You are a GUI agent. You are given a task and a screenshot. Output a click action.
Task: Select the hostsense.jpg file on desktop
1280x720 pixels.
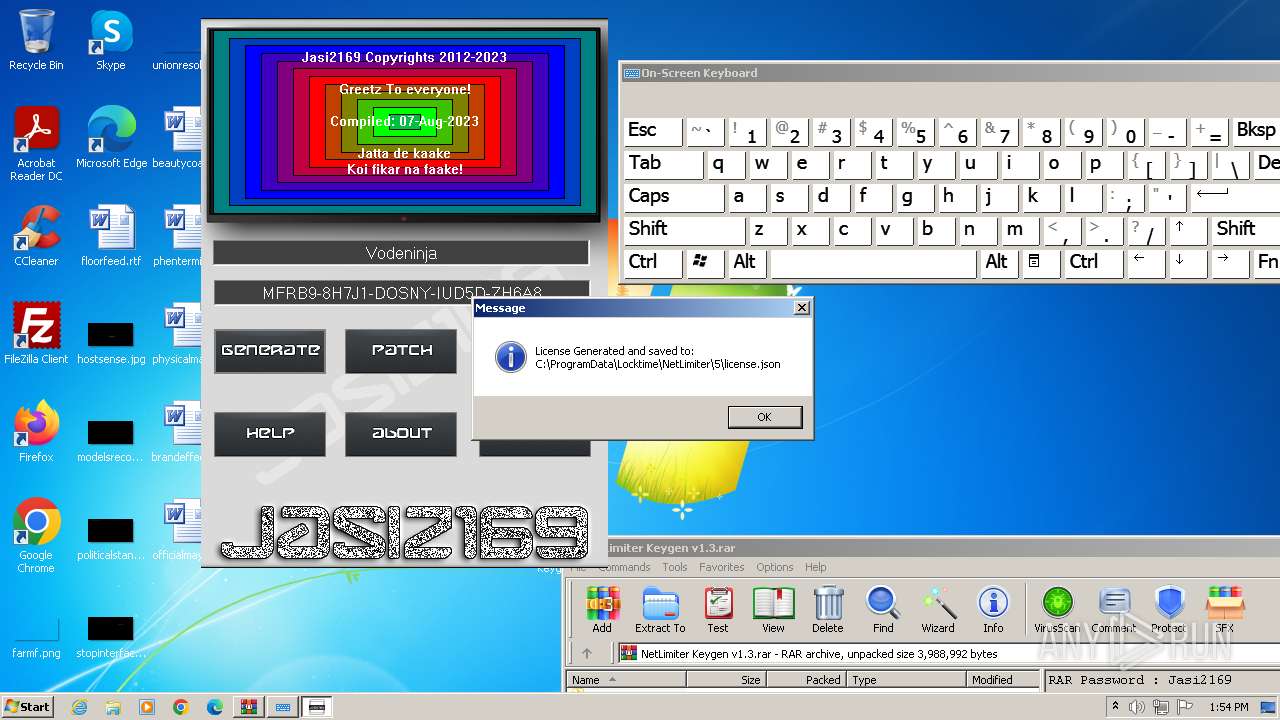pos(111,341)
